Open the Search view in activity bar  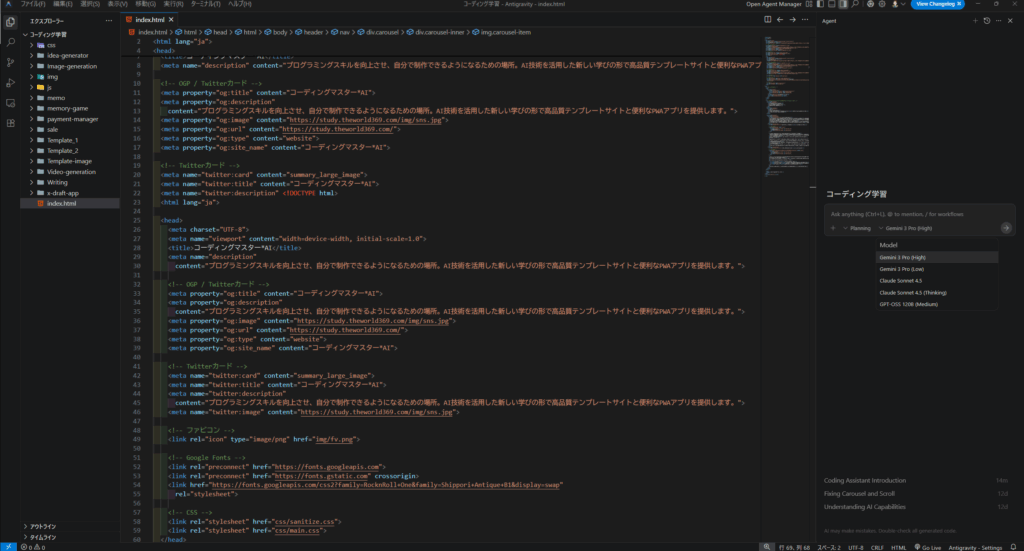pyautogui.click(x=10, y=43)
